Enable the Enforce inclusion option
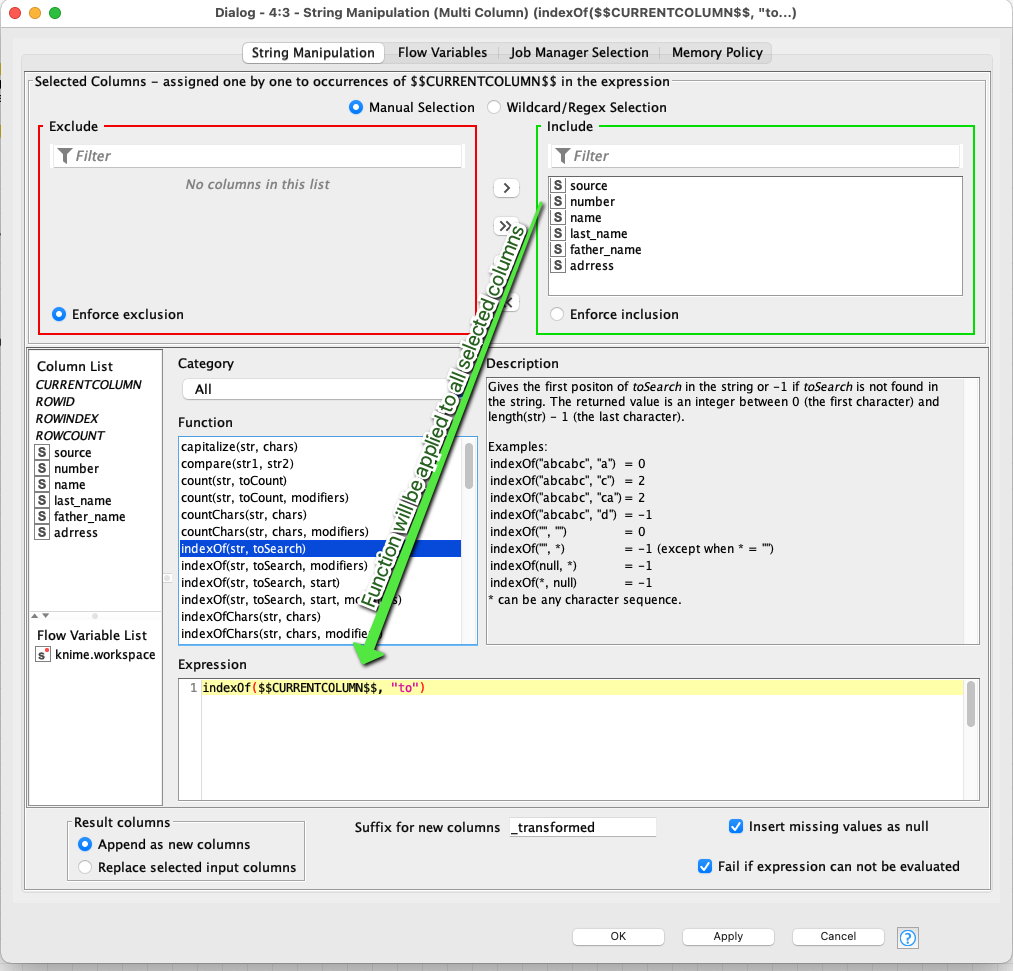The image size is (1014, 971). click(556, 314)
